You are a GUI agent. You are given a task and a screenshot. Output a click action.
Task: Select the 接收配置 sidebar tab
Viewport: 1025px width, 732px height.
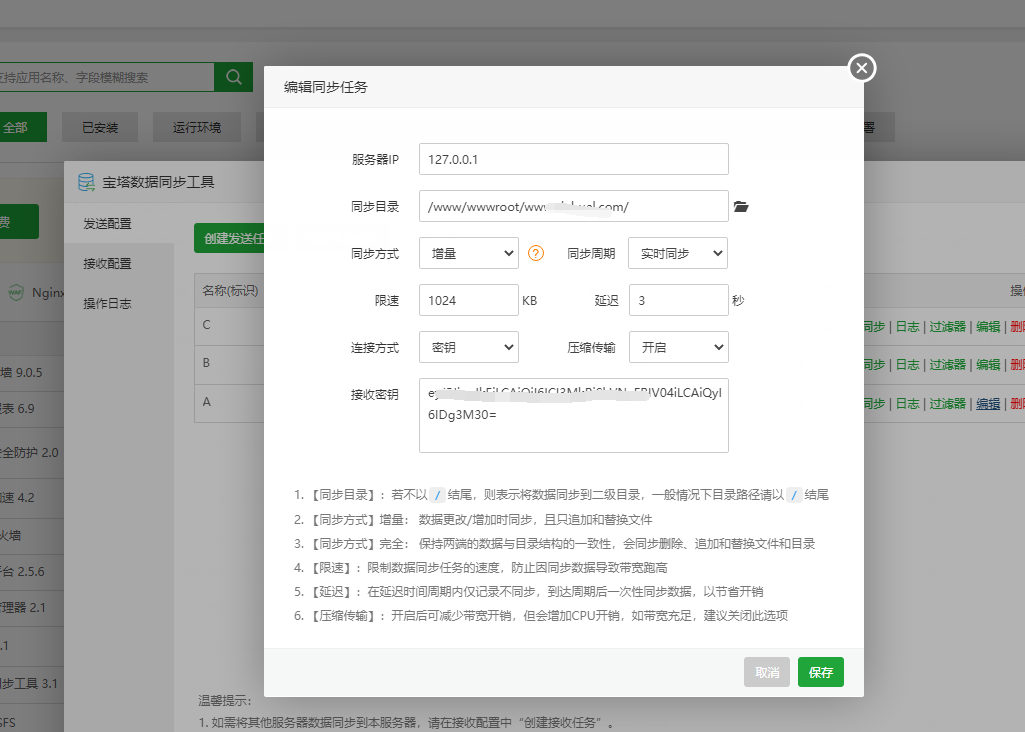(107, 263)
